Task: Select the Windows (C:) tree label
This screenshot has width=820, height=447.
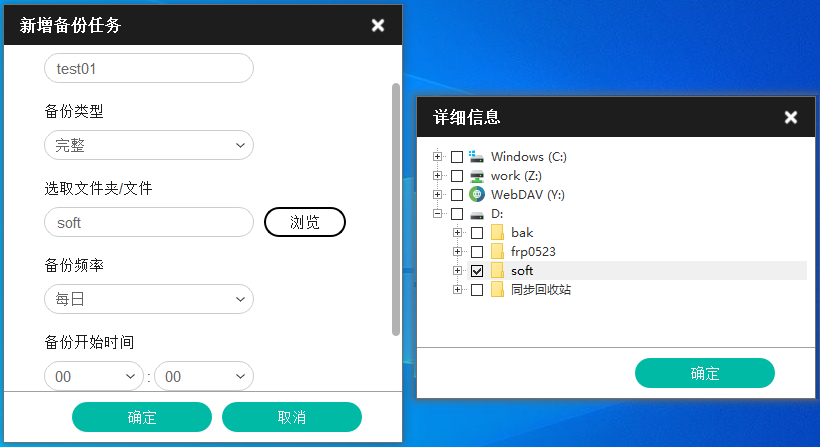Action: tap(529, 157)
